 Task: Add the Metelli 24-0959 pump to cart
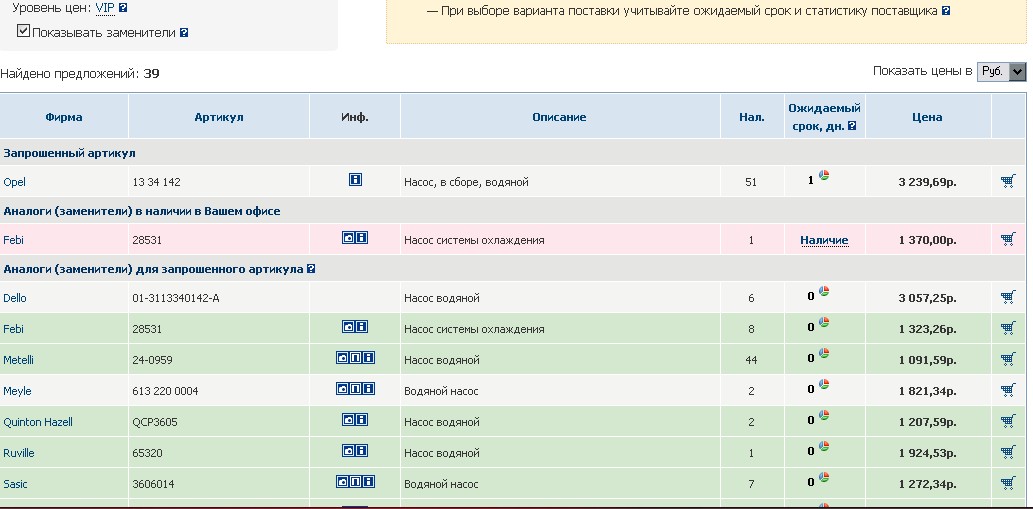(x=1007, y=359)
